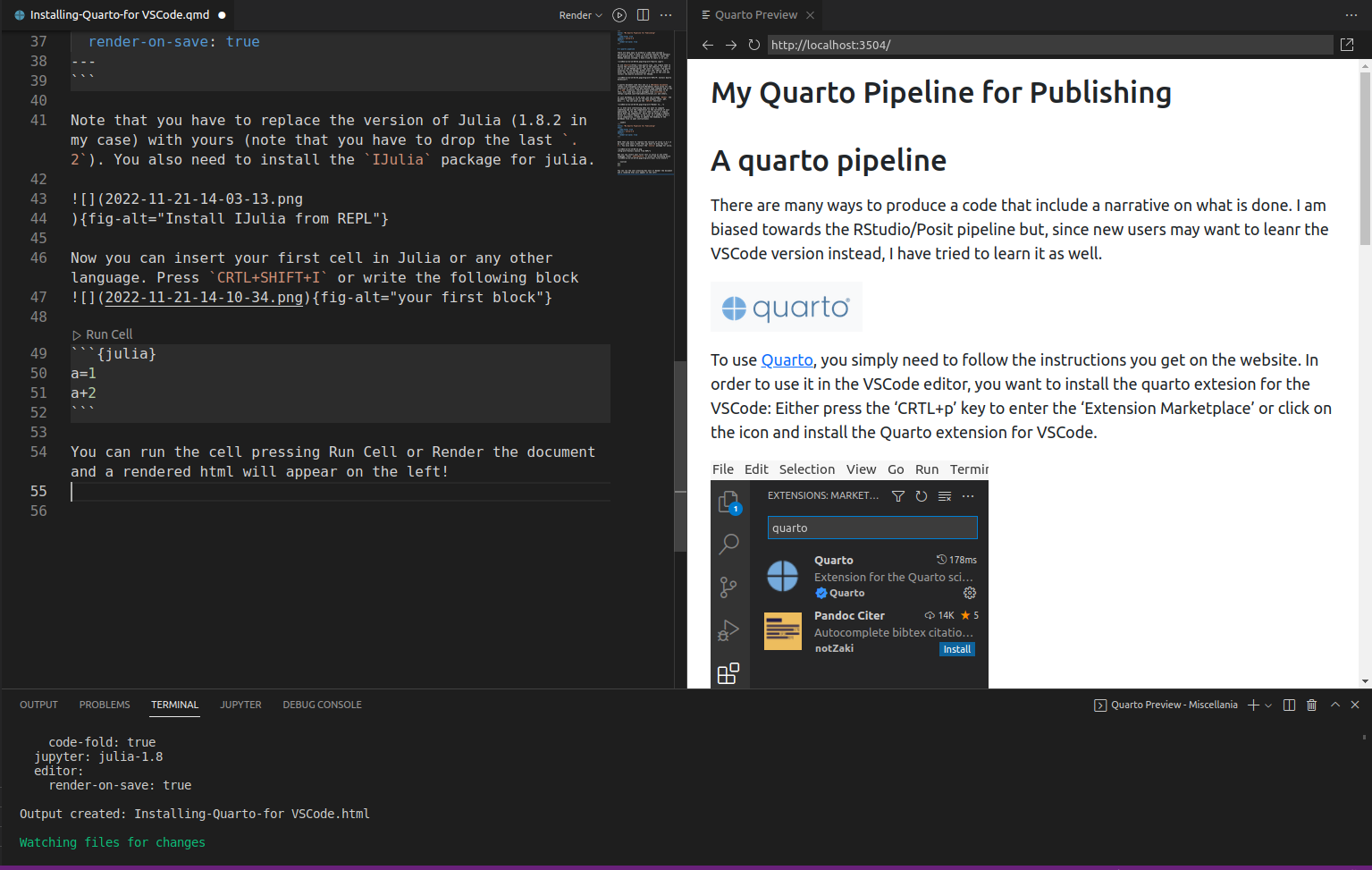Image resolution: width=1372 pixels, height=870 pixels.
Task: Click the Run/Preview play icon in editor toolbar
Action: tap(619, 15)
